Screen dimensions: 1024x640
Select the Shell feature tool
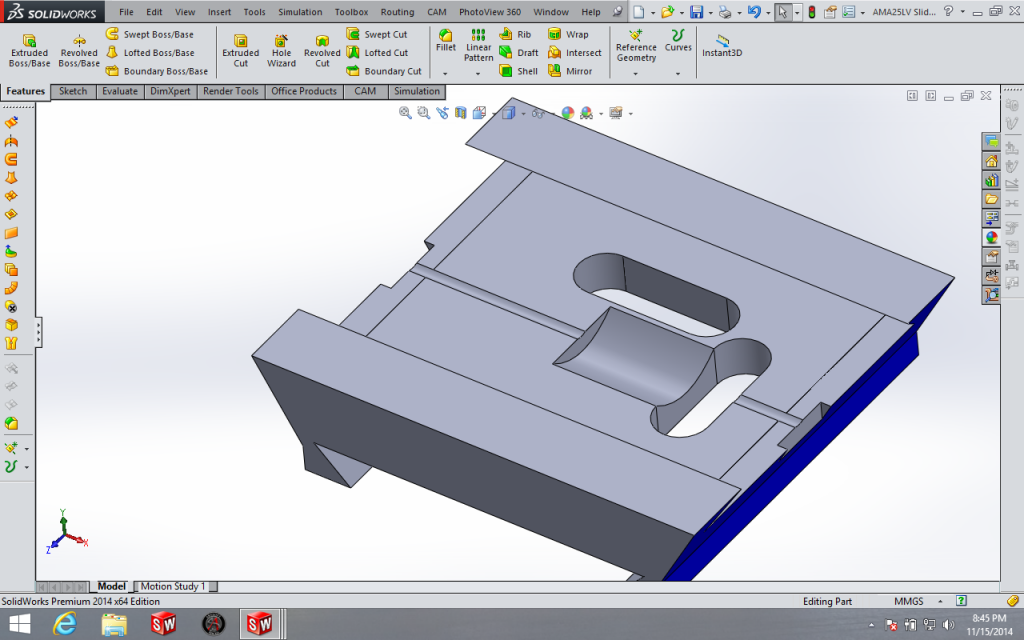point(518,71)
